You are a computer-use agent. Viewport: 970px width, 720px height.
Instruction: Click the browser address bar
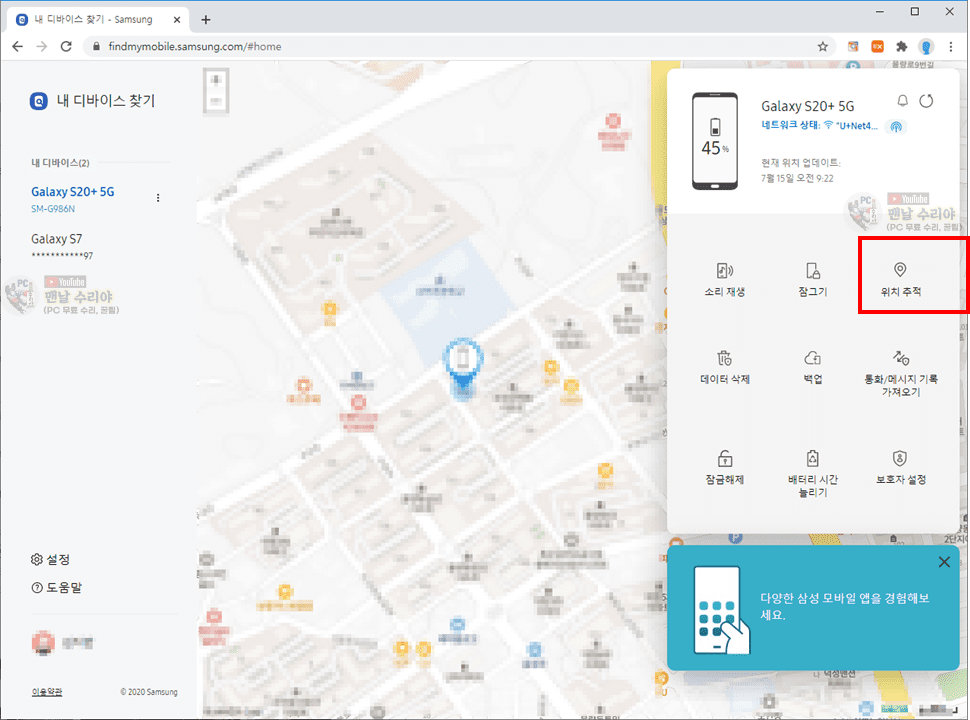tap(458, 46)
